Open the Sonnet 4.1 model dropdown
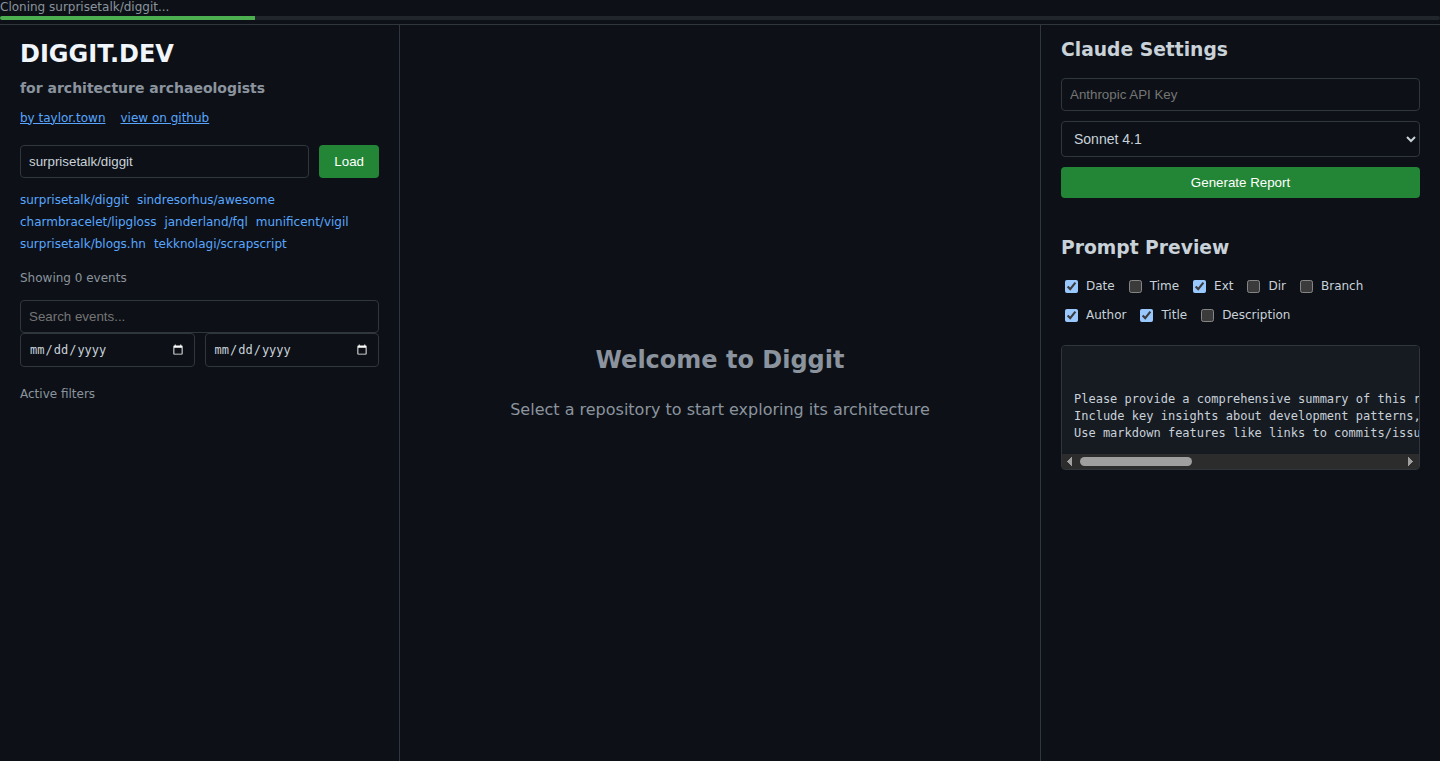This screenshot has height=761, width=1440. [1240, 139]
